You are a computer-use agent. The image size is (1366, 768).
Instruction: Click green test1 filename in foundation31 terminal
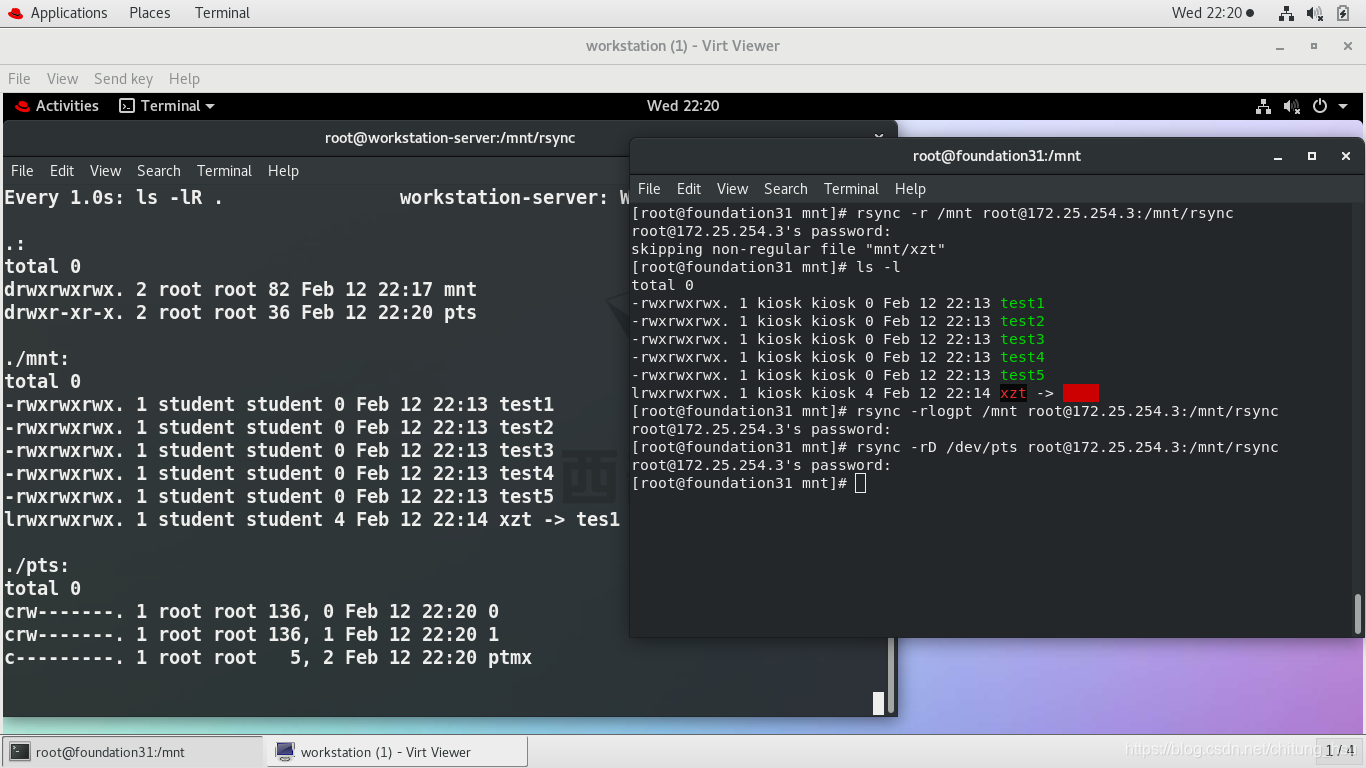tap(1022, 303)
